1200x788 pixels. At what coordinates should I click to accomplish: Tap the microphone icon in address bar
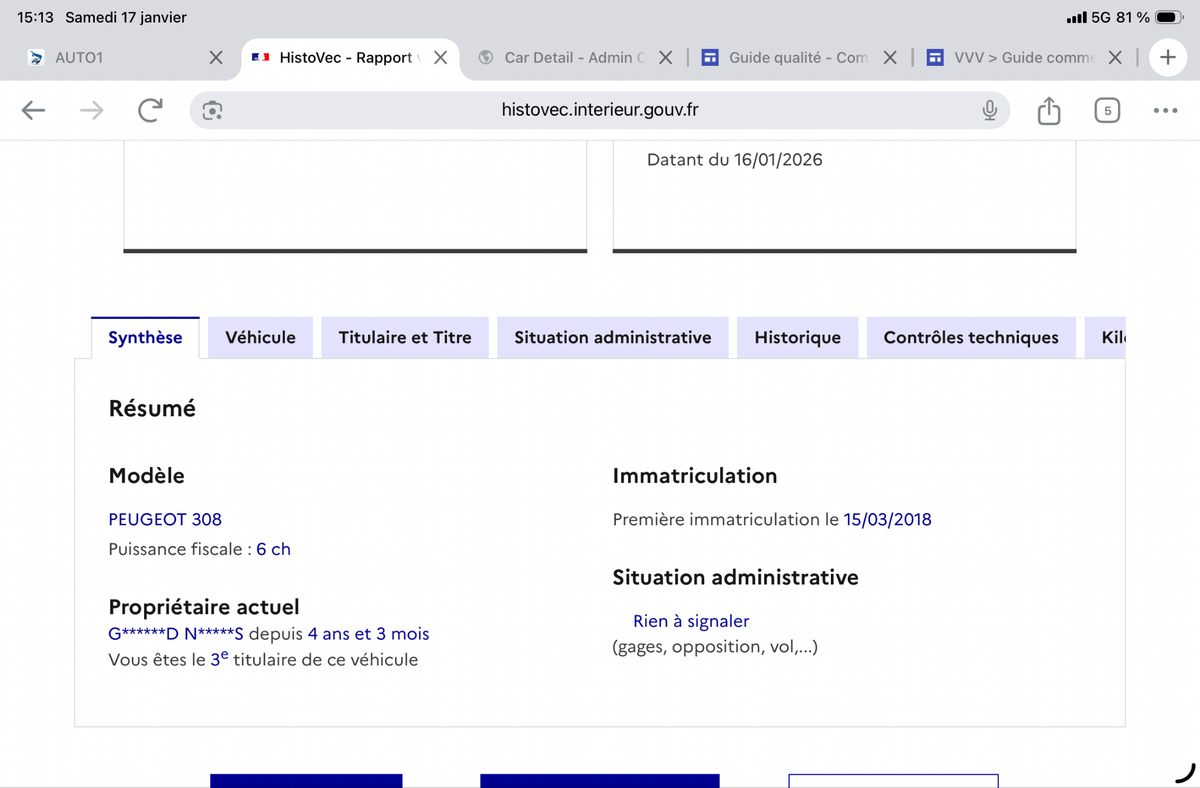tap(989, 110)
